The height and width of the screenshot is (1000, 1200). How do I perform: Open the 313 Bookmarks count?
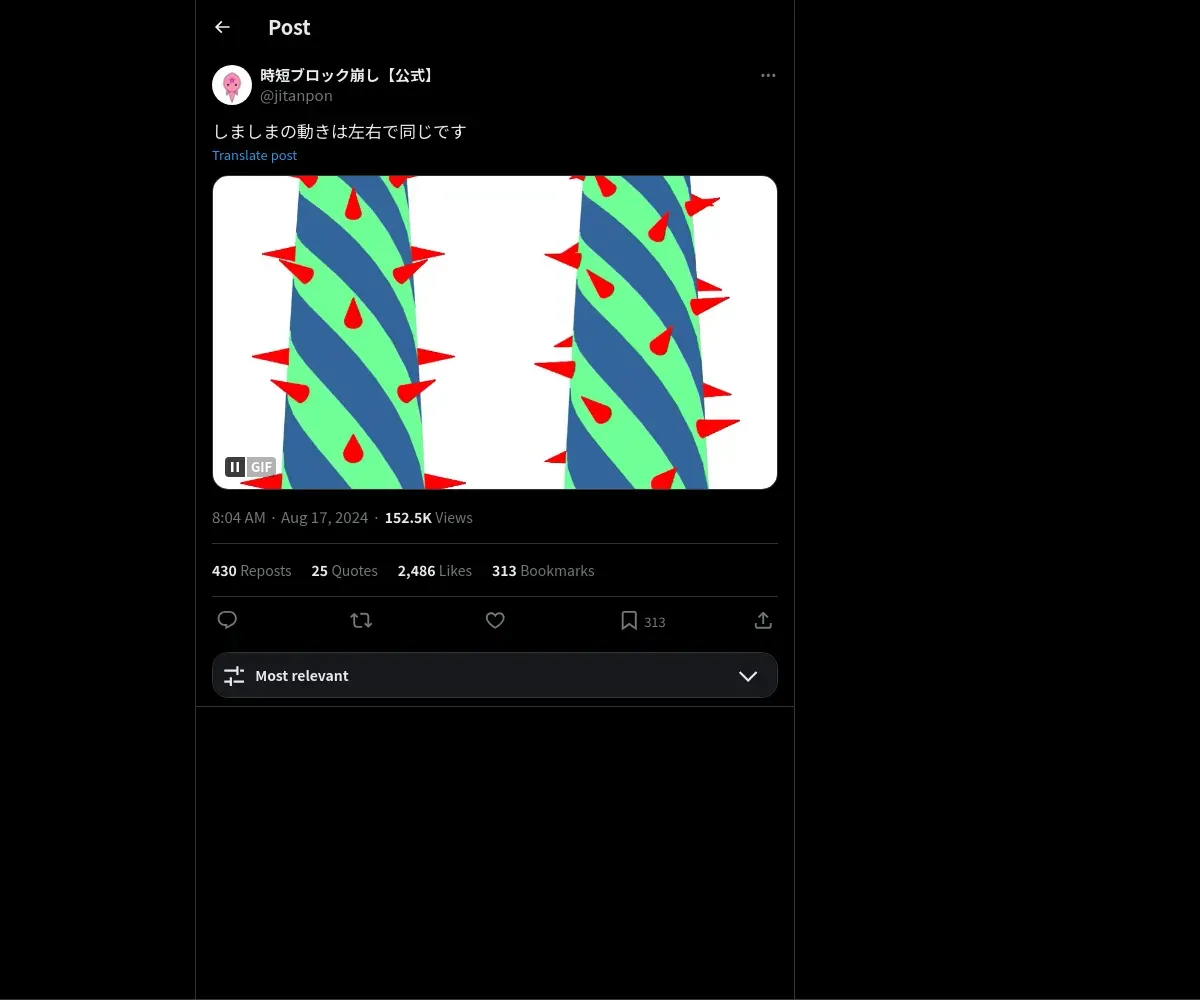pyautogui.click(x=543, y=571)
